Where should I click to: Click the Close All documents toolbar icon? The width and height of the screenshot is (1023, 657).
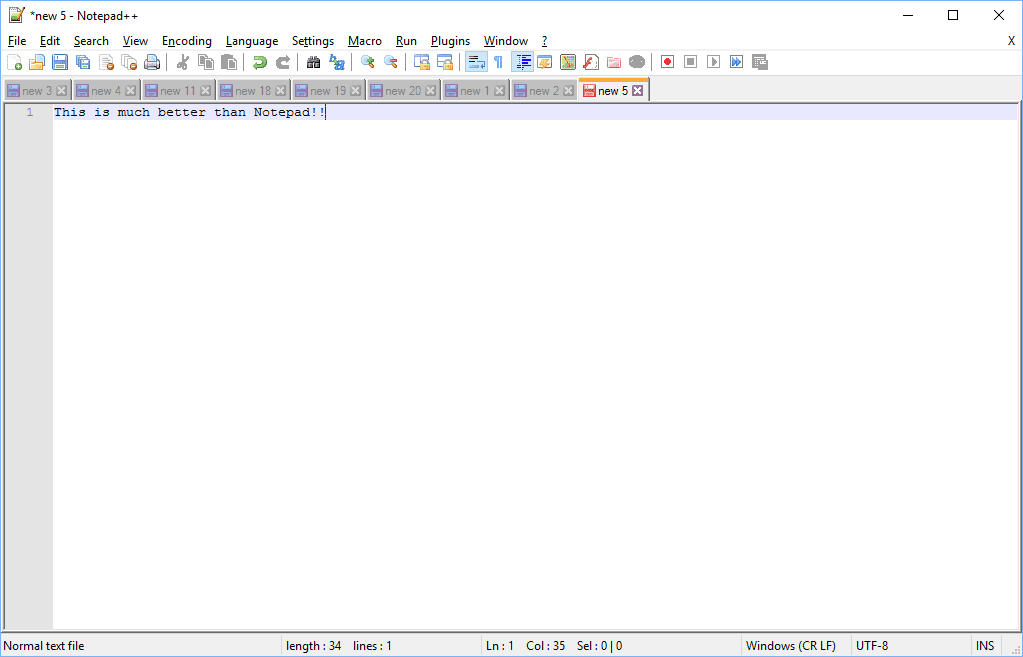(129, 62)
